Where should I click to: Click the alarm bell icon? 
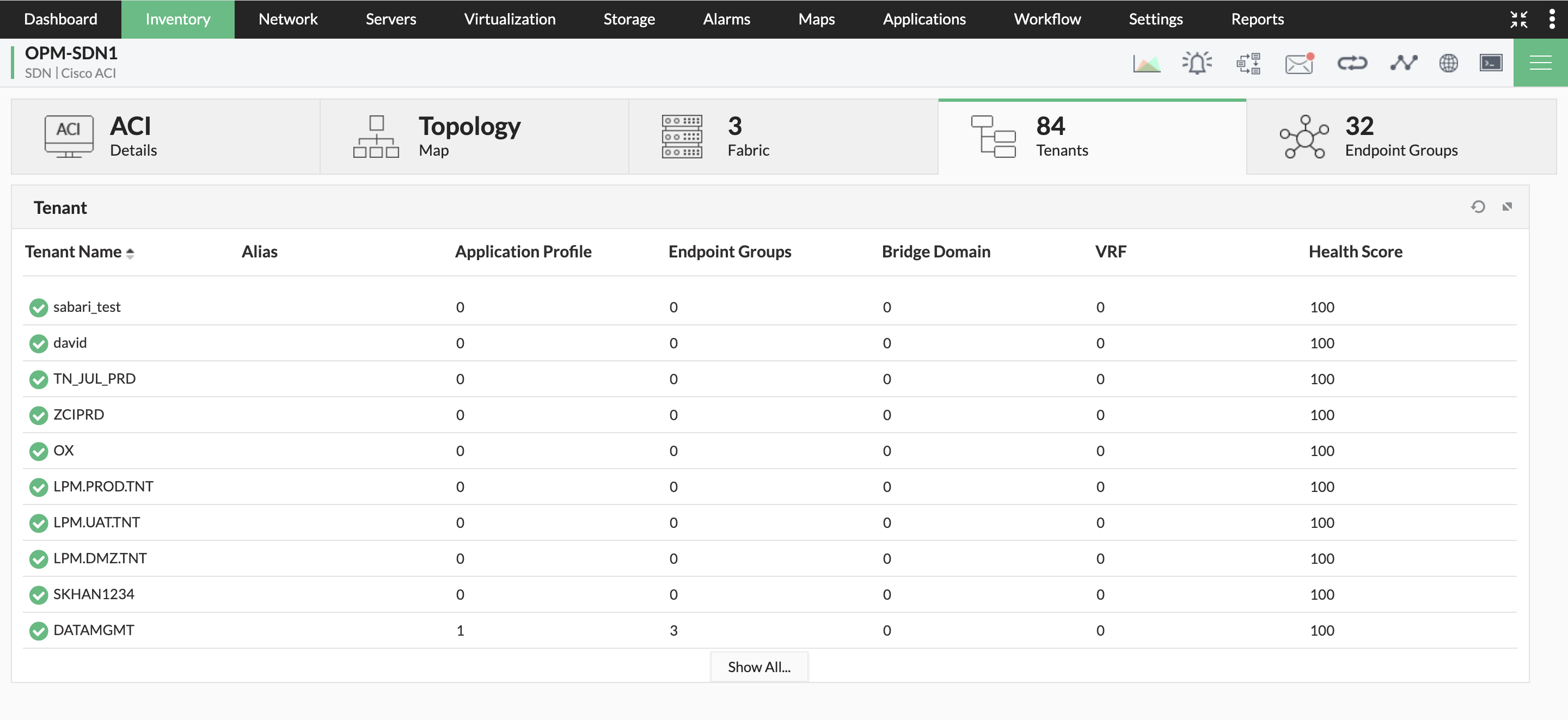tap(1197, 63)
